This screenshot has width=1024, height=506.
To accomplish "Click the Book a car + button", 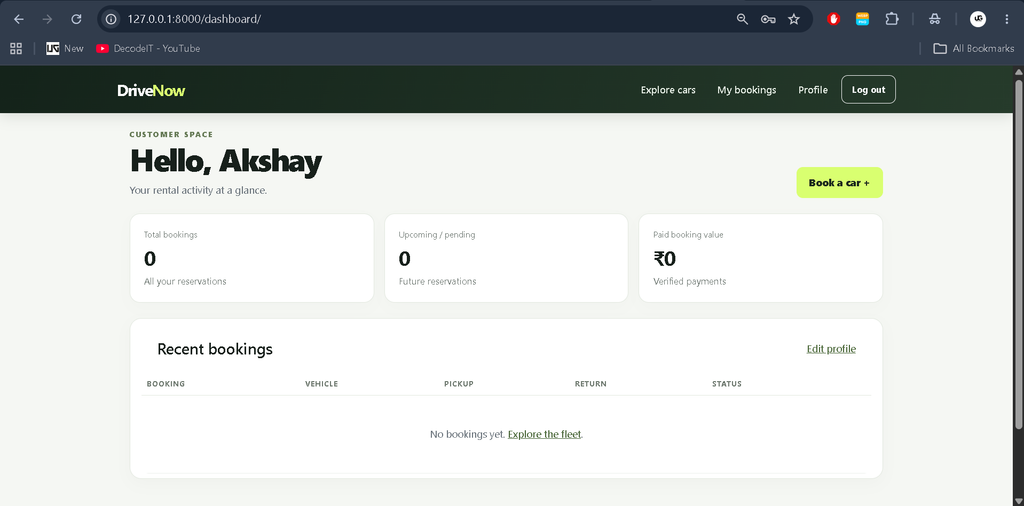I will click(x=839, y=183).
